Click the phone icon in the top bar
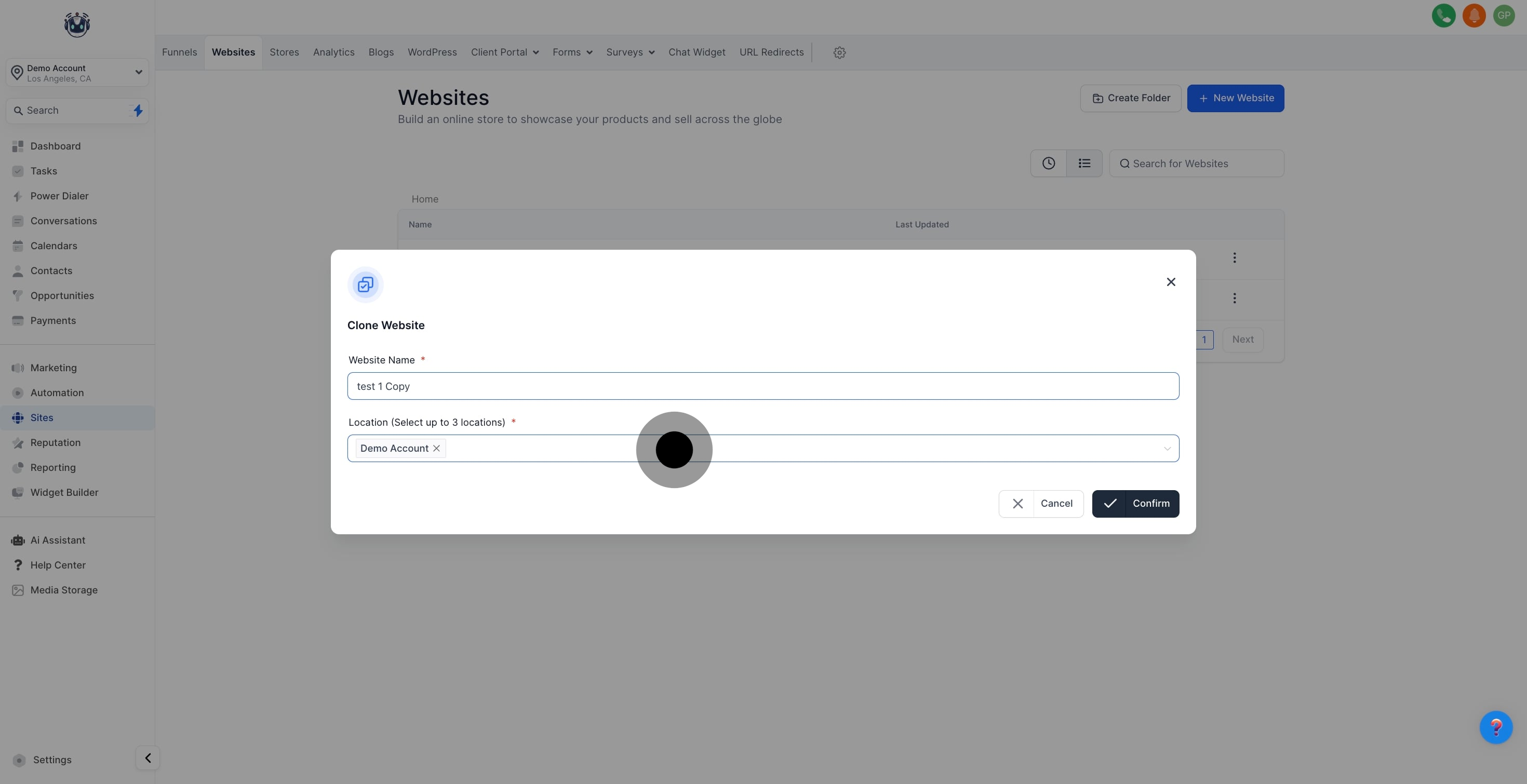The width and height of the screenshot is (1527, 784). coord(1444,16)
